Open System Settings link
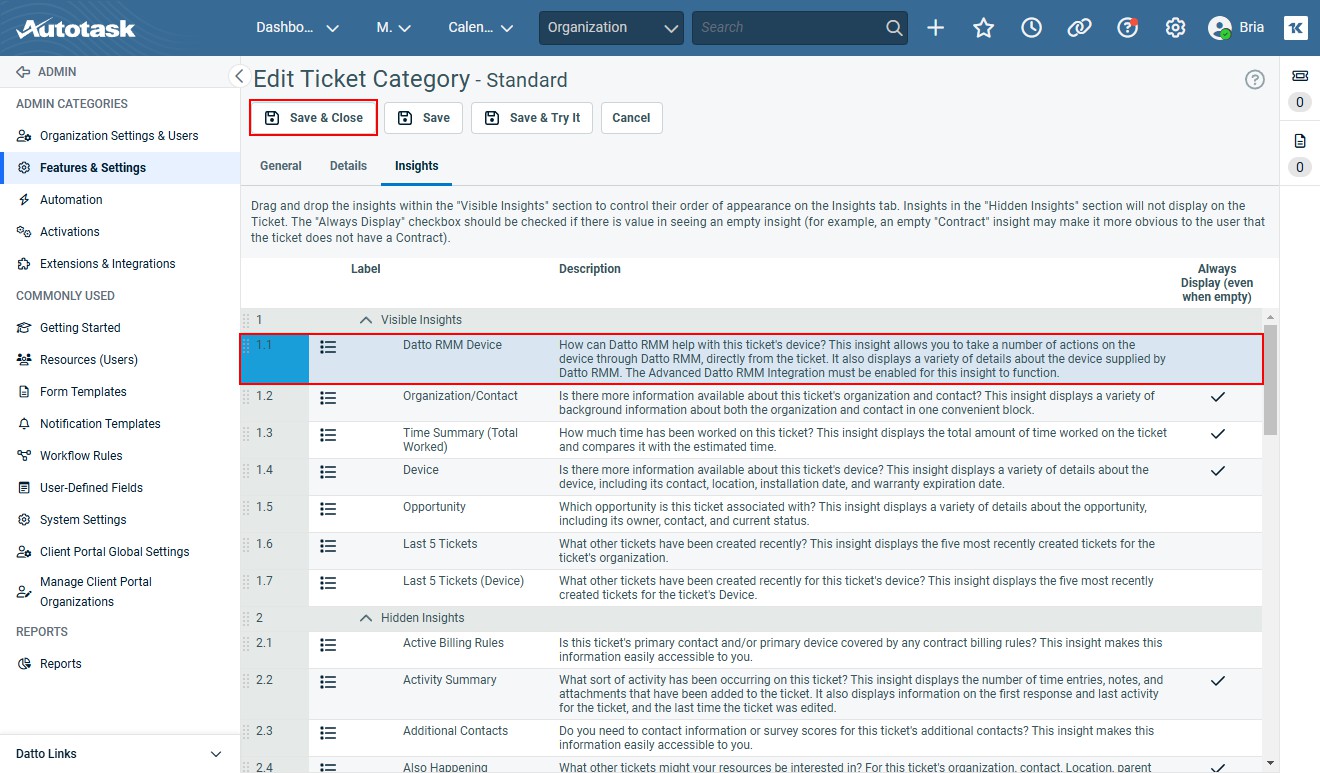The height and width of the screenshot is (773, 1320). 83,520
